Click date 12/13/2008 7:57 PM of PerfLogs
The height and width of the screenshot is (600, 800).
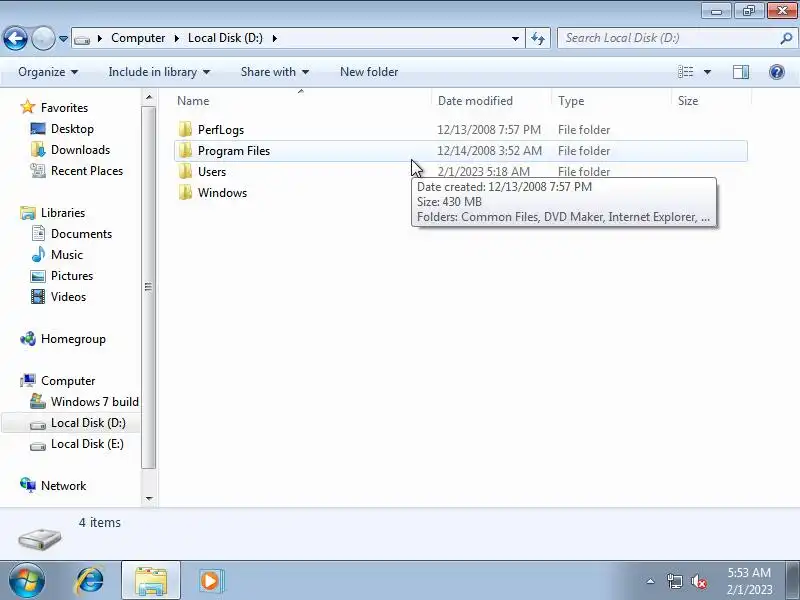click(x=489, y=130)
